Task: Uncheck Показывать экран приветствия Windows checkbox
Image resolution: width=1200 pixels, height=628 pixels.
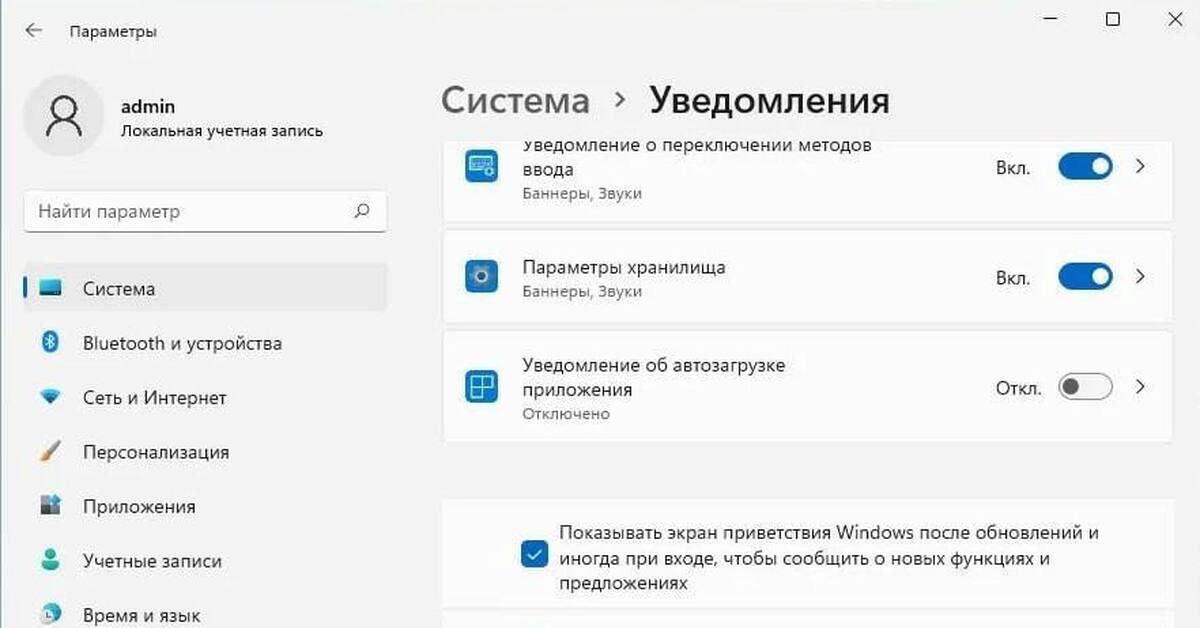Action: [534, 554]
